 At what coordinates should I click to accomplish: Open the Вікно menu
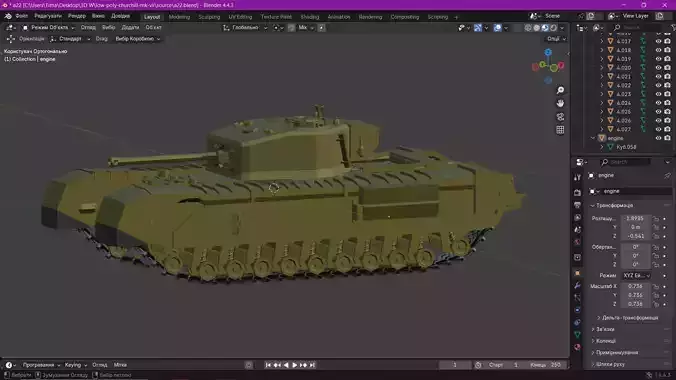pos(98,16)
